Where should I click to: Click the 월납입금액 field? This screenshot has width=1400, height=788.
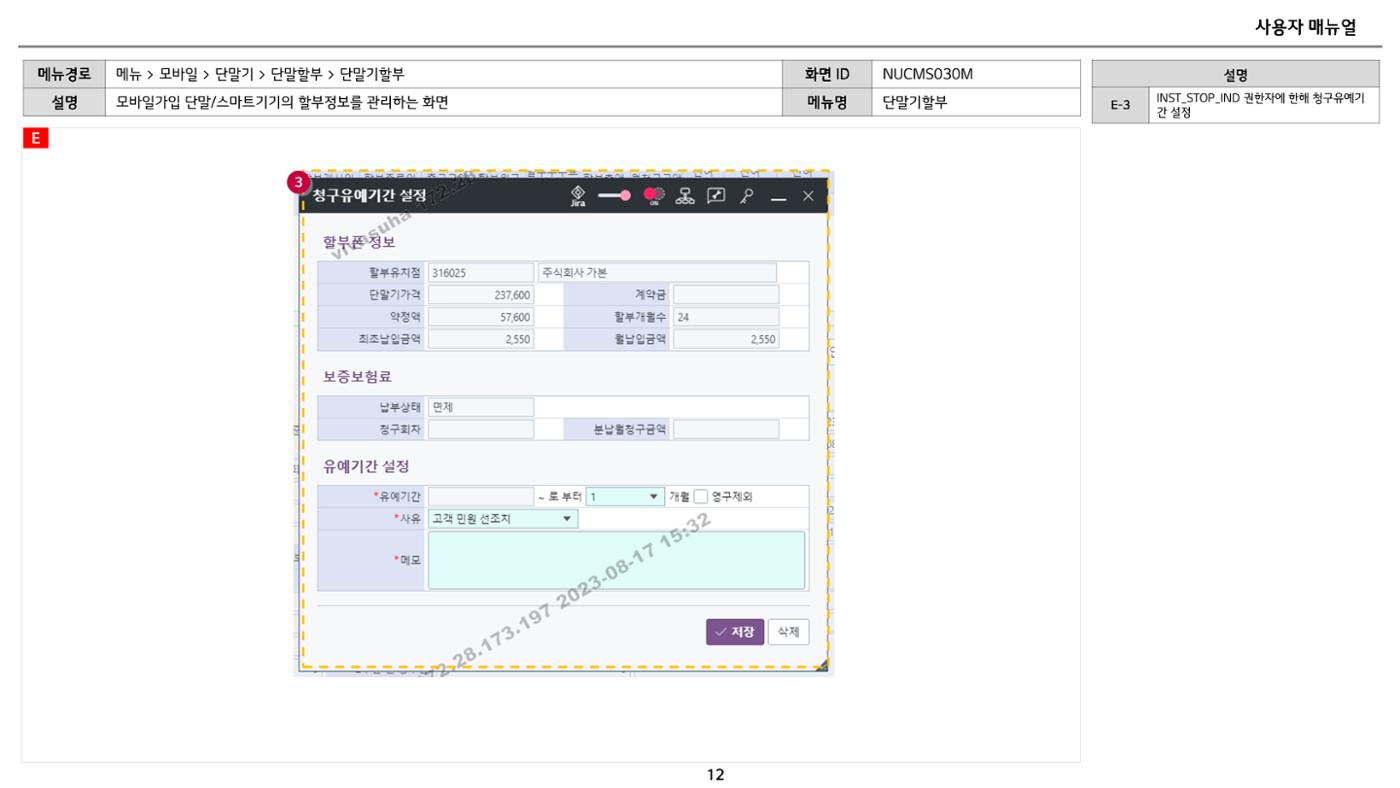point(726,339)
